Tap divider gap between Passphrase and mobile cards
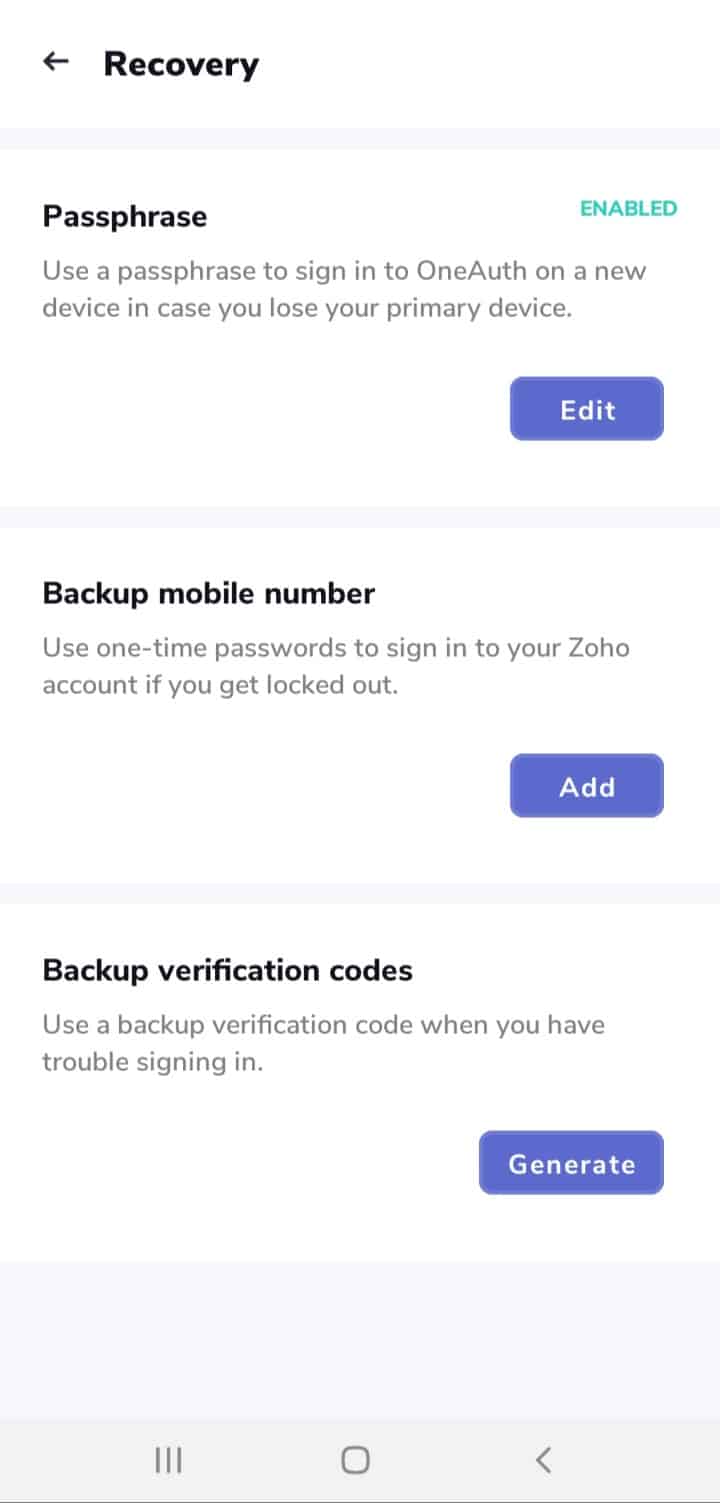 [x=360, y=517]
